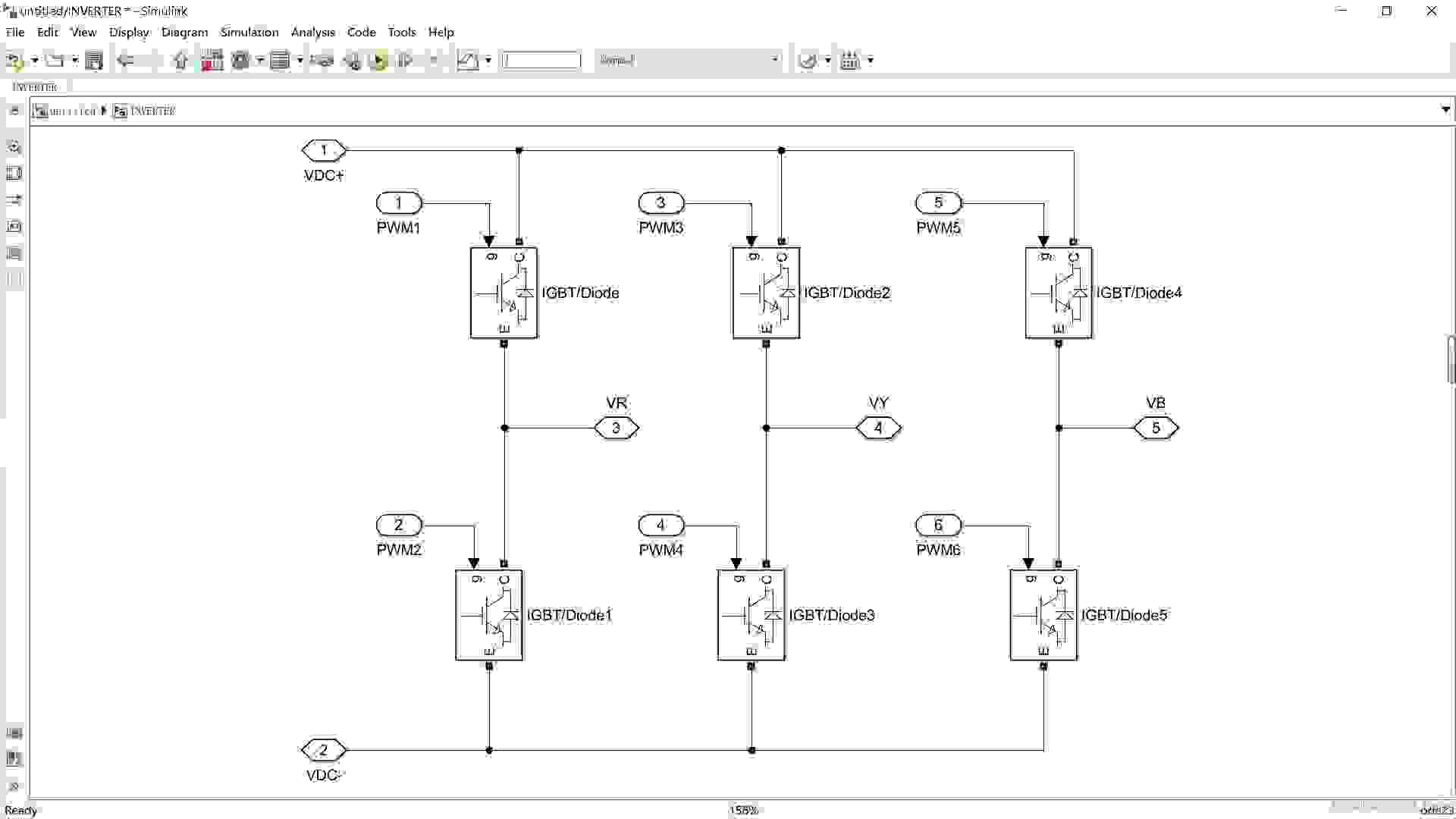
Task: Click the Step Back simulation icon
Action: (352, 61)
